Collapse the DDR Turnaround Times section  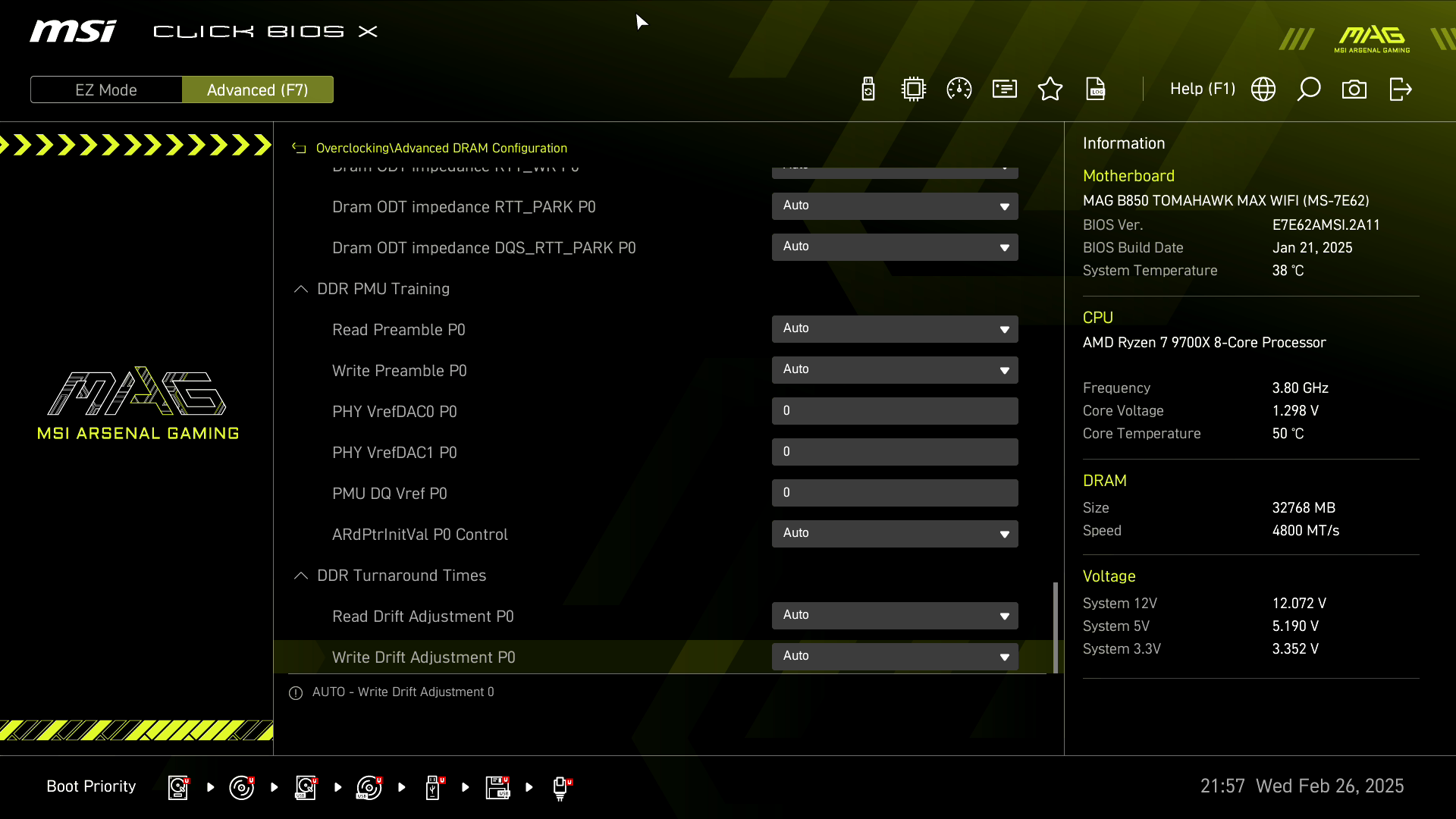tap(301, 576)
